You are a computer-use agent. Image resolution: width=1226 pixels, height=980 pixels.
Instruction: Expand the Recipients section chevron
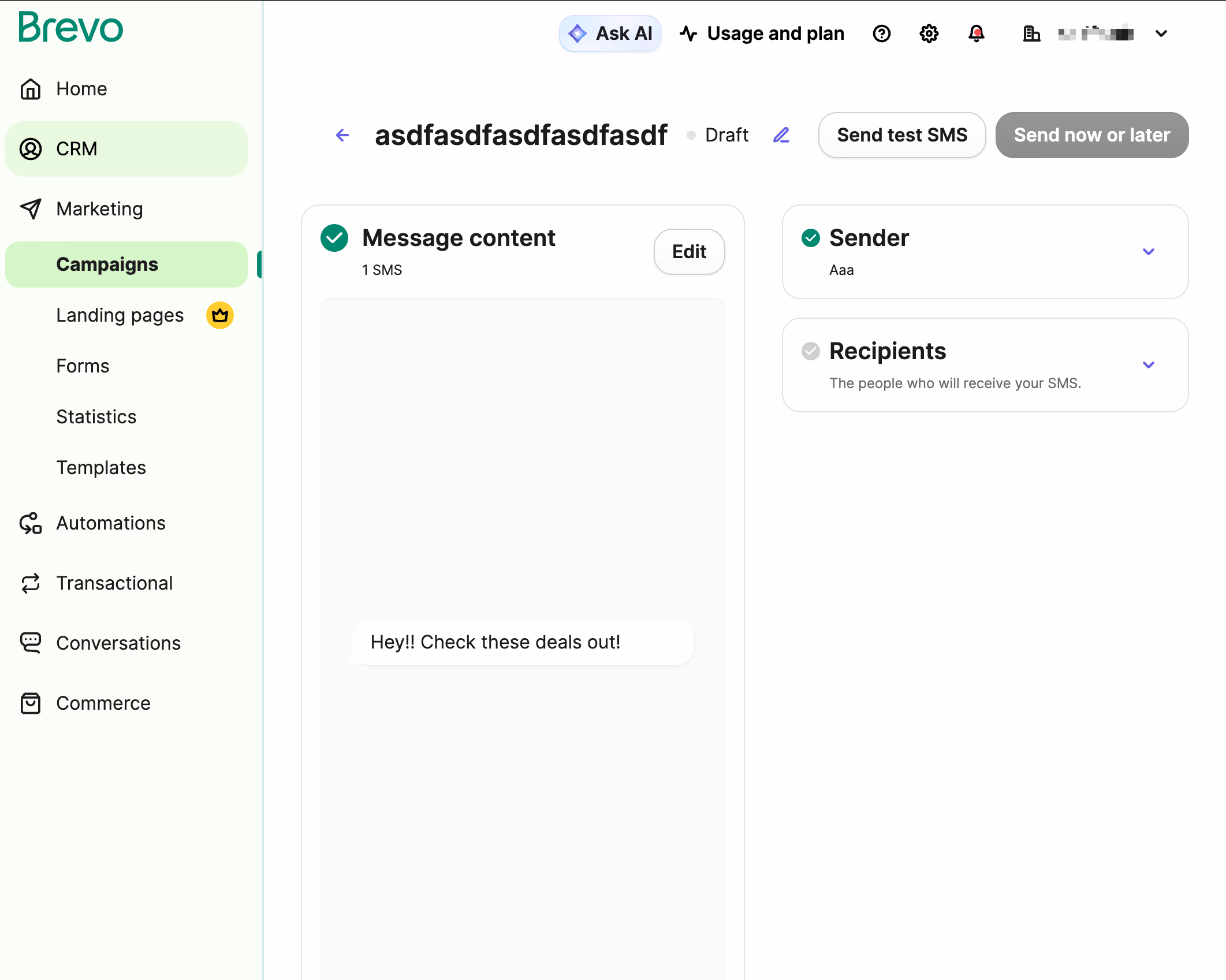pos(1148,365)
